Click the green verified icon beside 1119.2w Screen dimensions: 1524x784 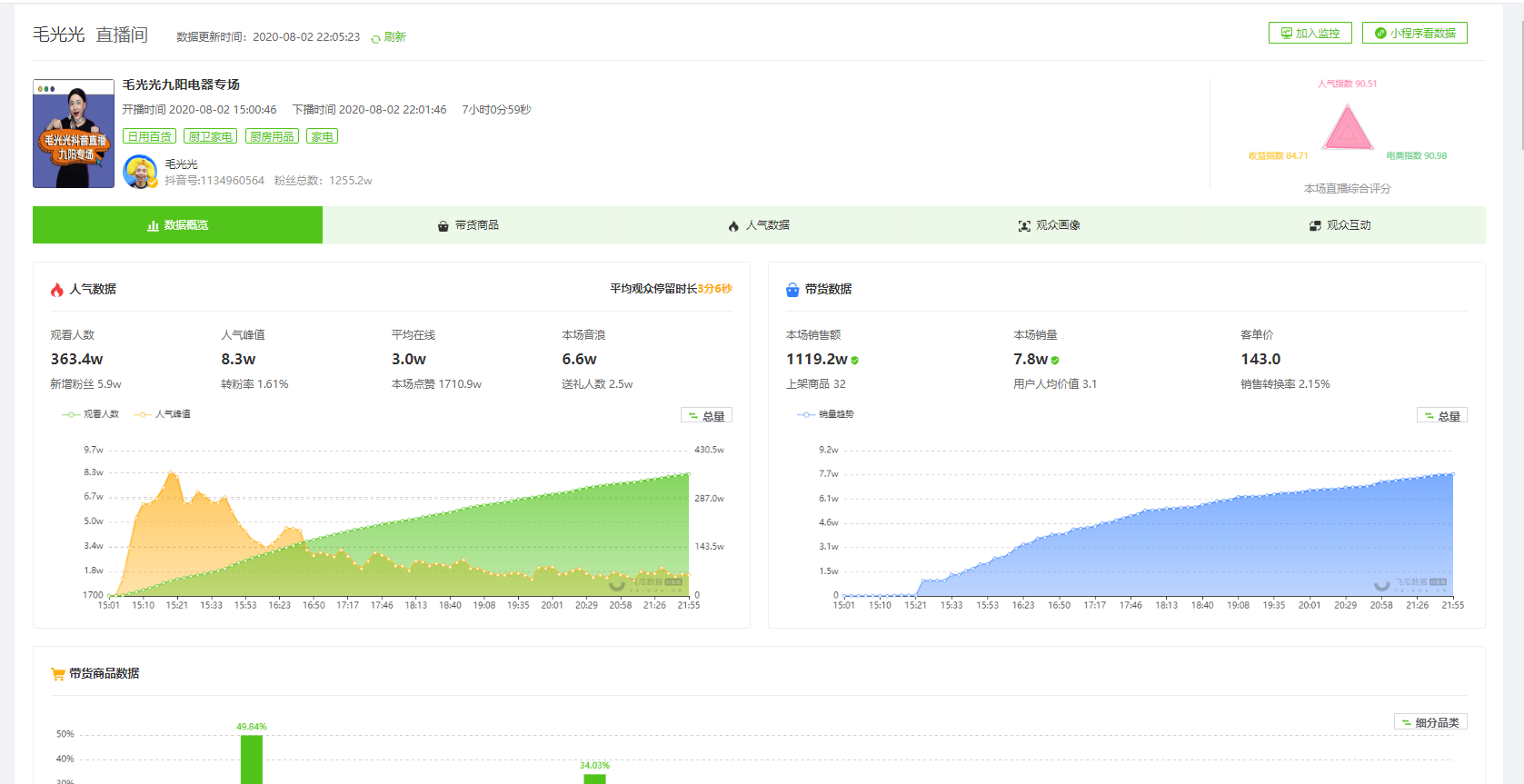click(x=855, y=361)
